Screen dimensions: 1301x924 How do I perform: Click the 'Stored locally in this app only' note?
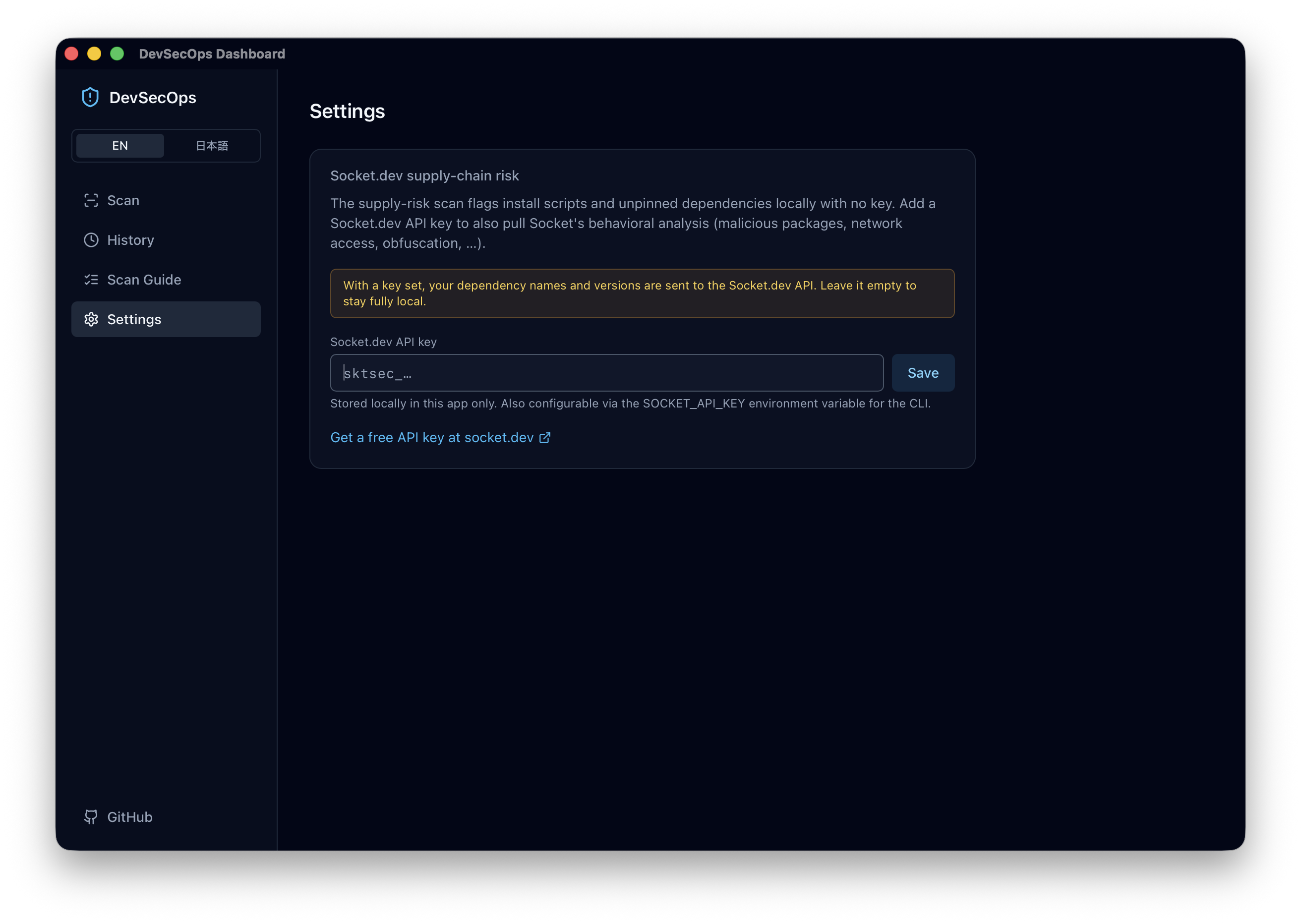pos(631,404)
